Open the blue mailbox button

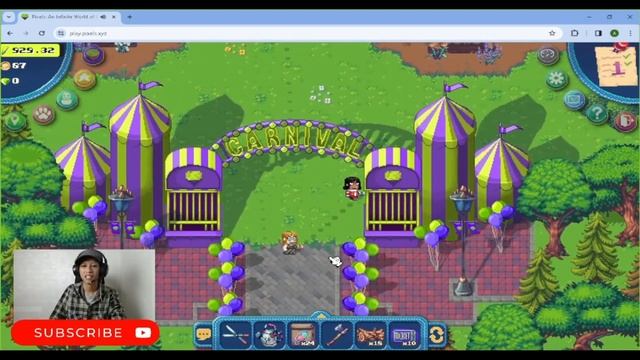click(575, 100)
